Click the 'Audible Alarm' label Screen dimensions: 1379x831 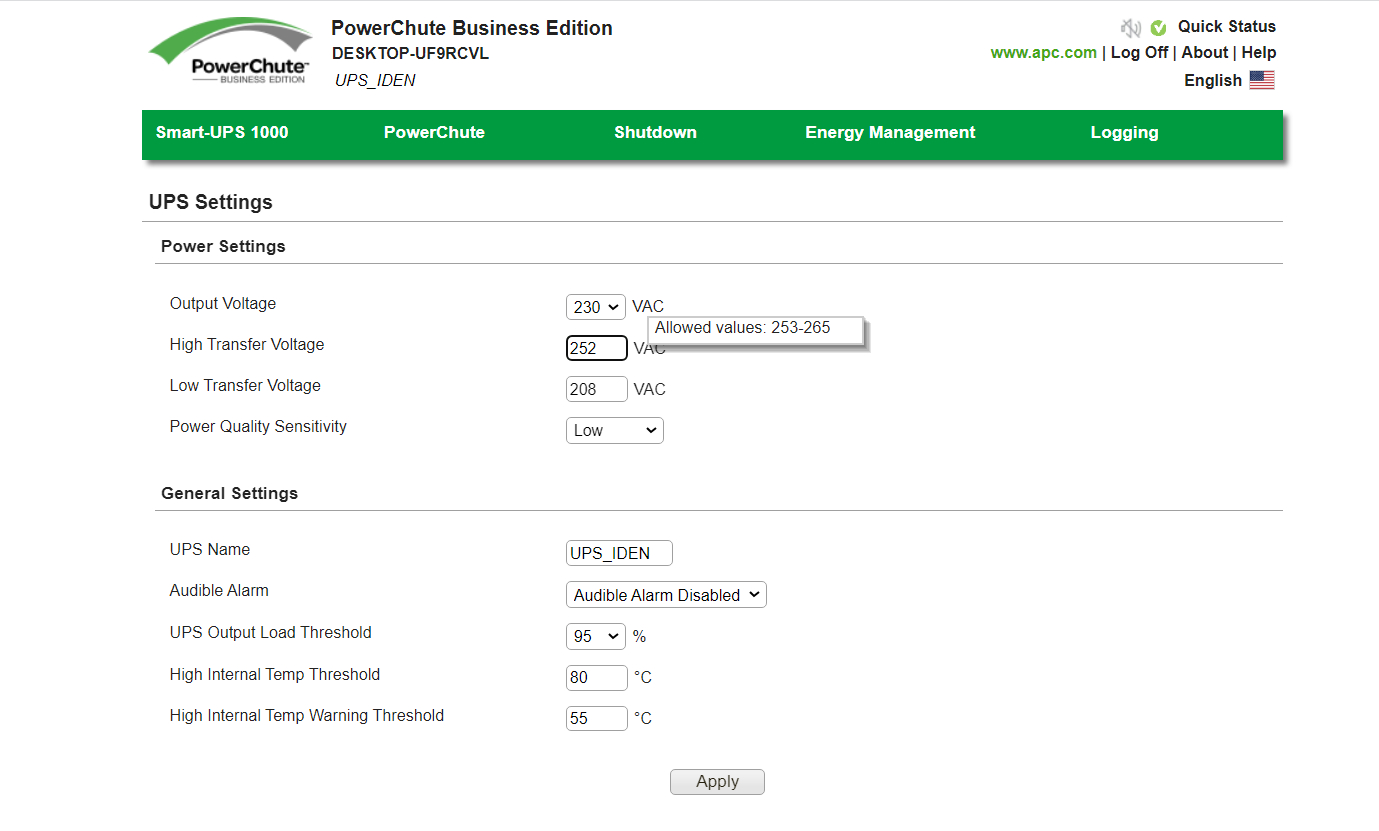tap(219, 590)
